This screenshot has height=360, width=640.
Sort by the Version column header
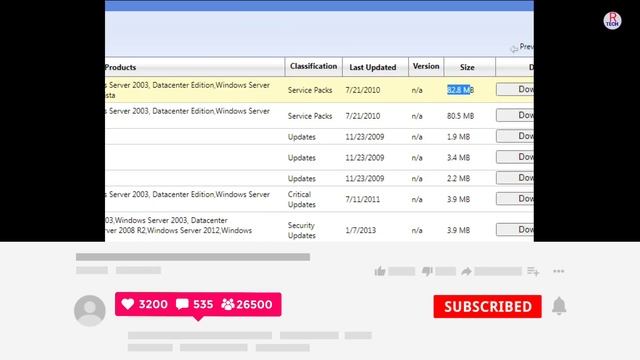pos(426,66)
